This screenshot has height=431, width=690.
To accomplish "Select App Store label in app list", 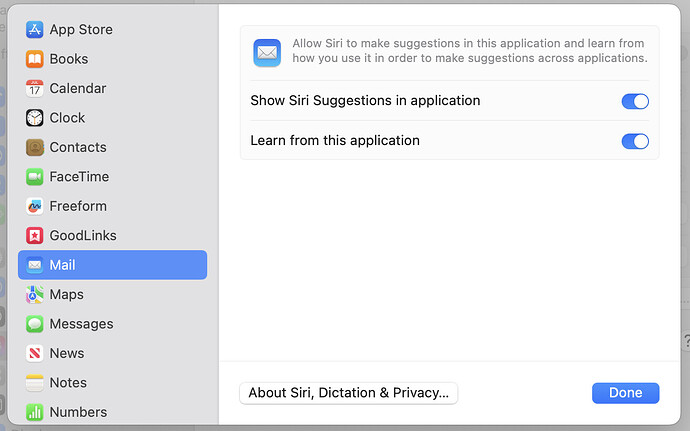I will [x=81, y=29].
